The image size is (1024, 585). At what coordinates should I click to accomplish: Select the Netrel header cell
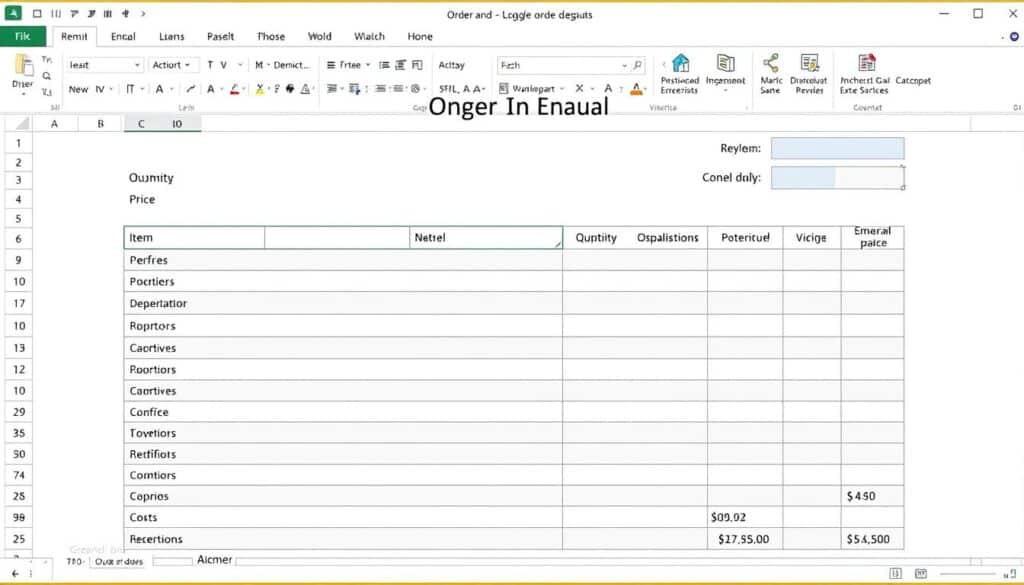[x=485, y=238]
